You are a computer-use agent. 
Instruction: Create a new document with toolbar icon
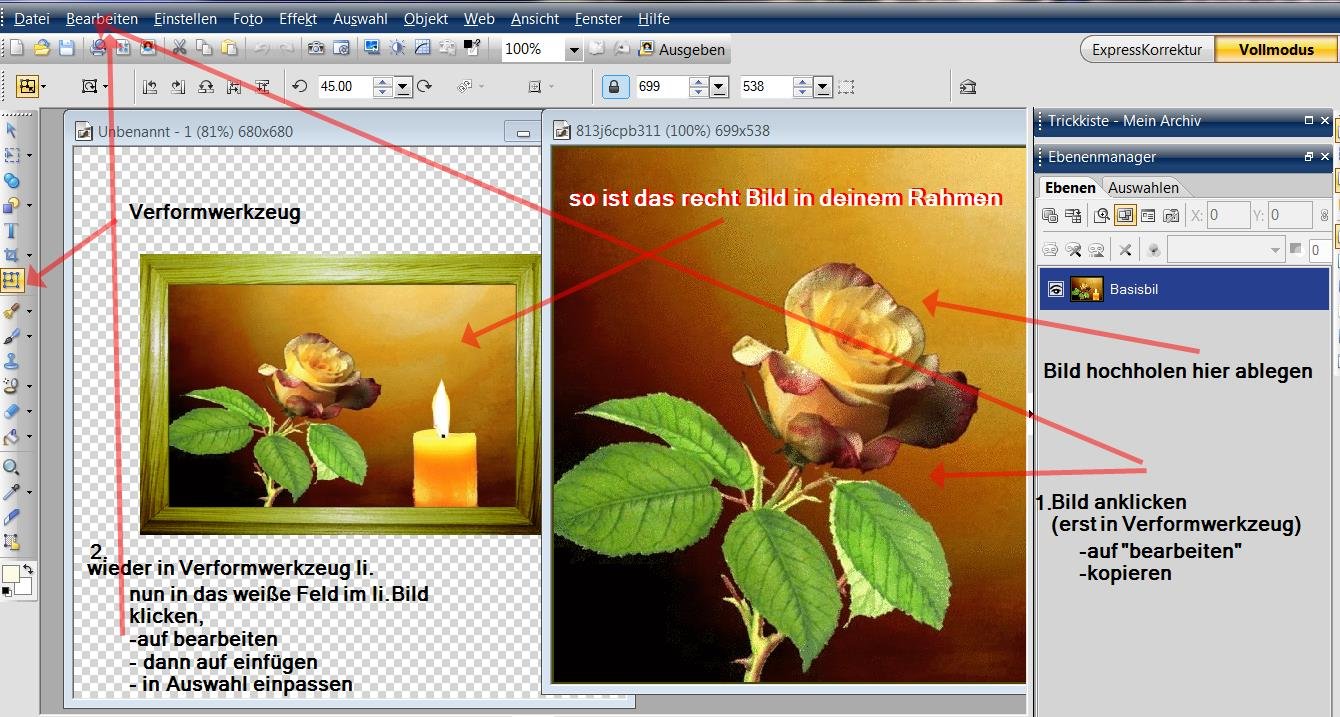16,48
